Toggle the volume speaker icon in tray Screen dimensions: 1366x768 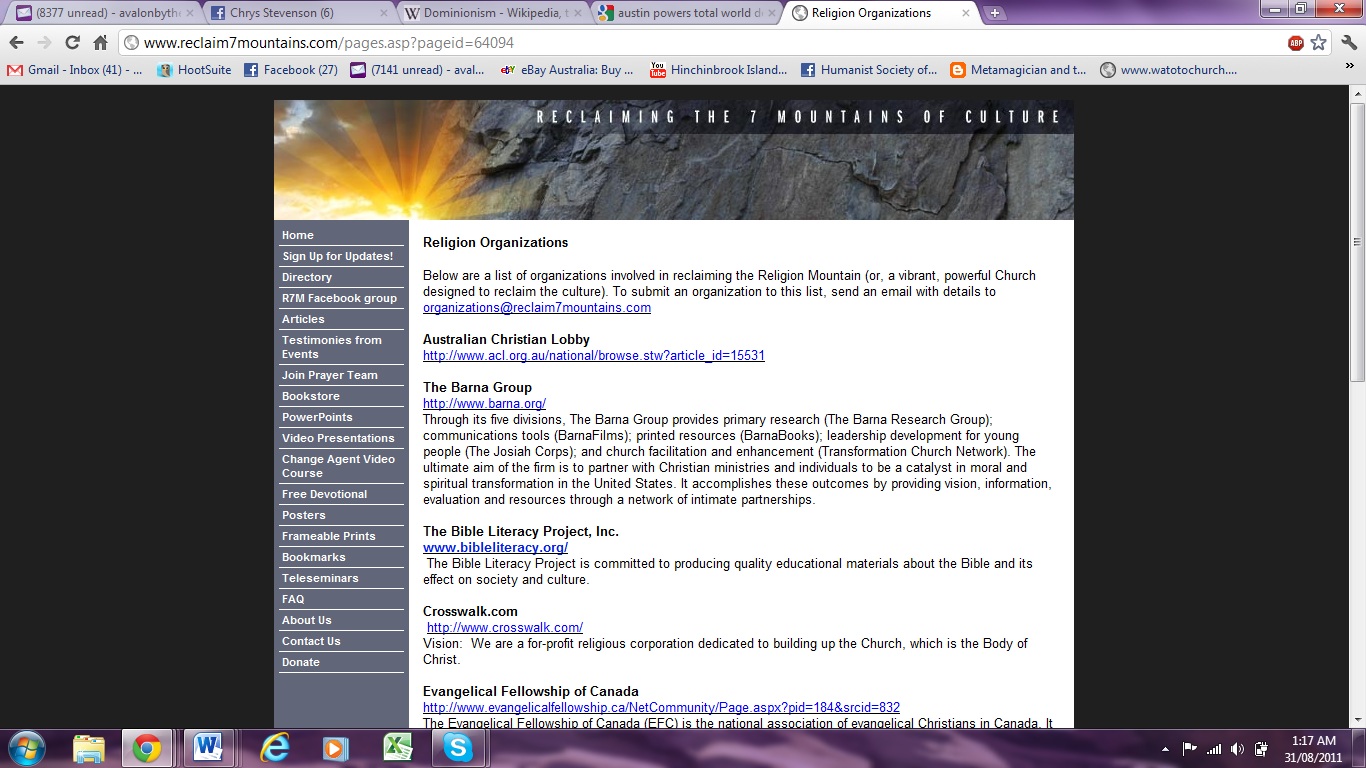click(x=1238, y=748)
